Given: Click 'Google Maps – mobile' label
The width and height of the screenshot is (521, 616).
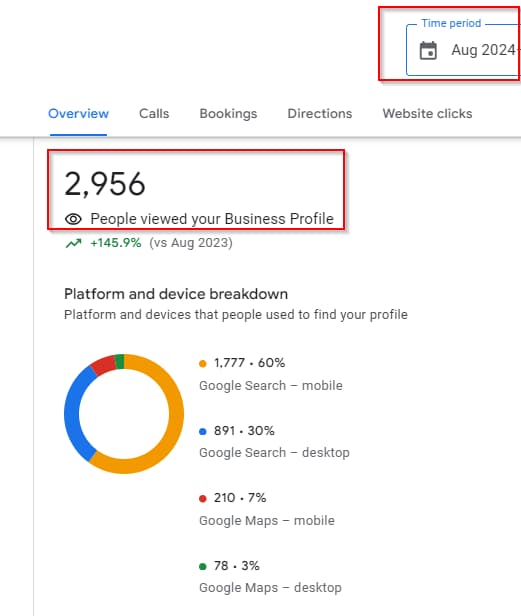Looking at the screenshot, I should click(x=267, y=521).
